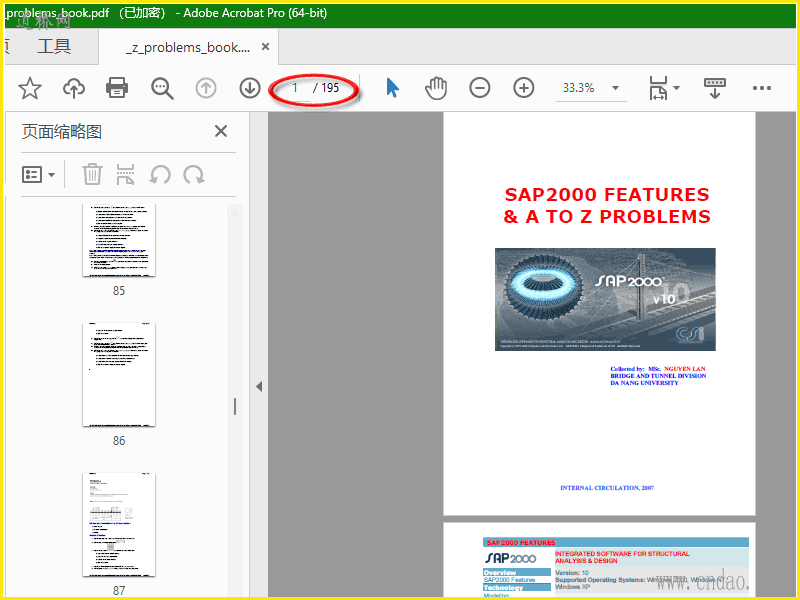Show more tools with three dots

pos(762,88)
